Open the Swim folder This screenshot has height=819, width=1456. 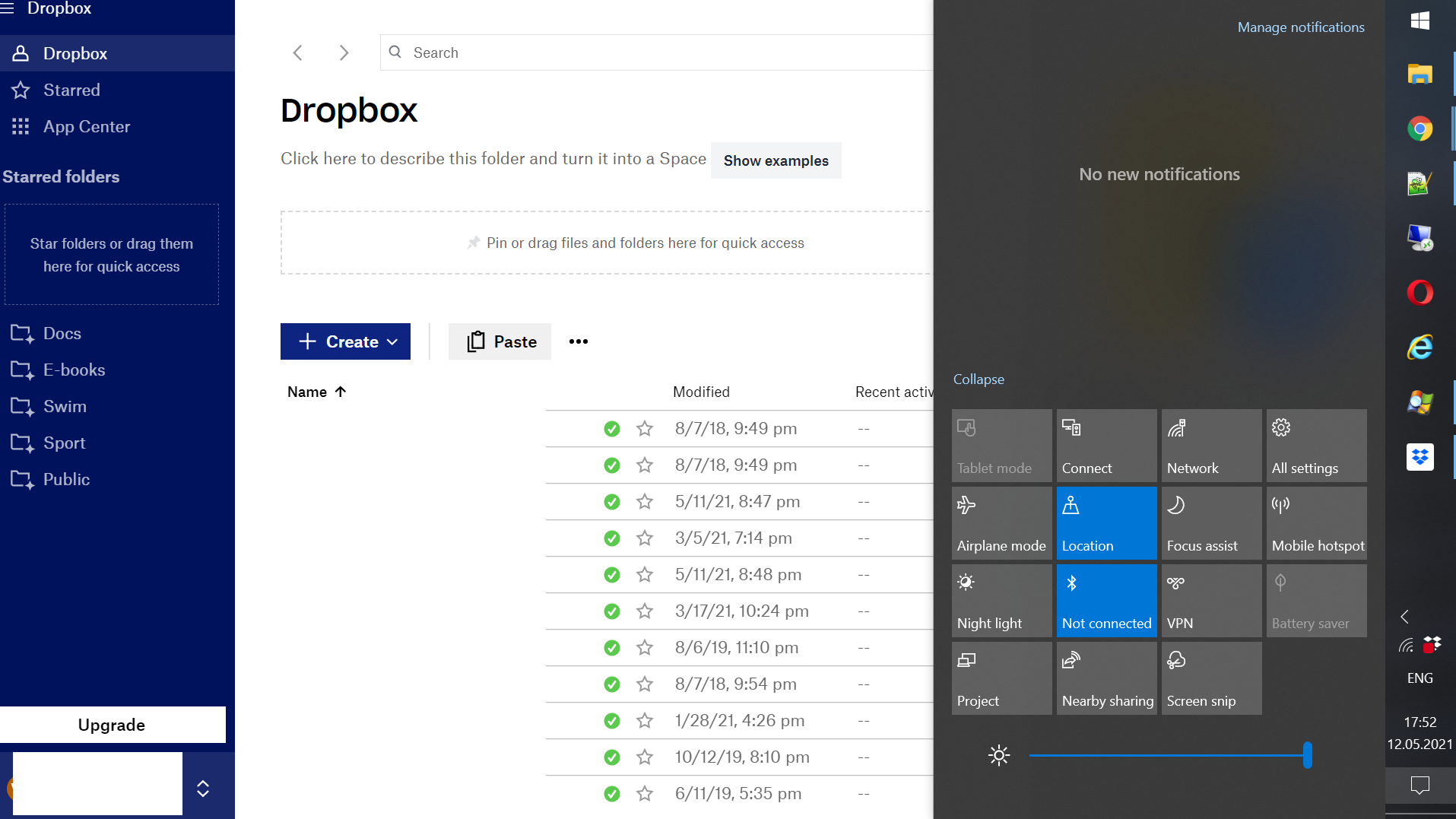[65, 406]
